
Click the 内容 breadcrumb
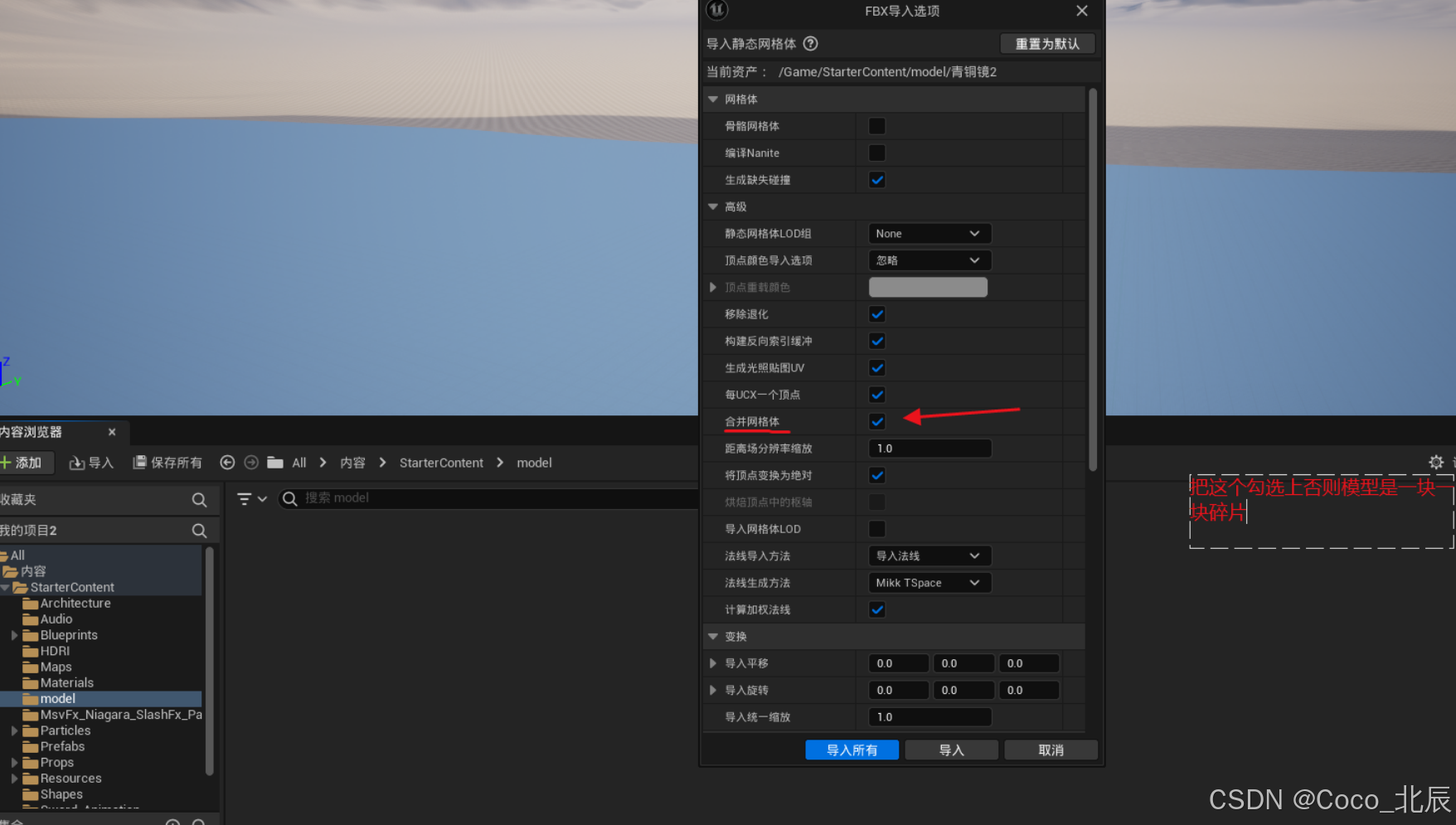coord(352,463)
